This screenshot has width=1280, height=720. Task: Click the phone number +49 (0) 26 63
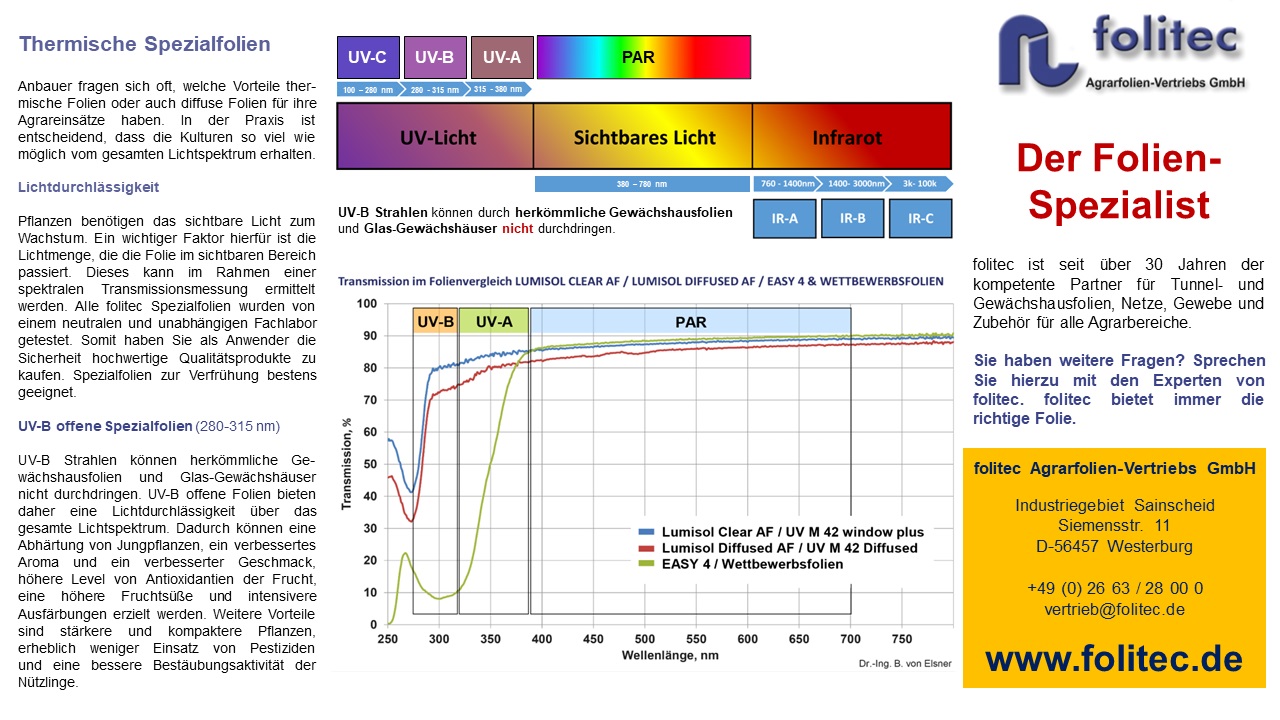[x=1114, y=588]
